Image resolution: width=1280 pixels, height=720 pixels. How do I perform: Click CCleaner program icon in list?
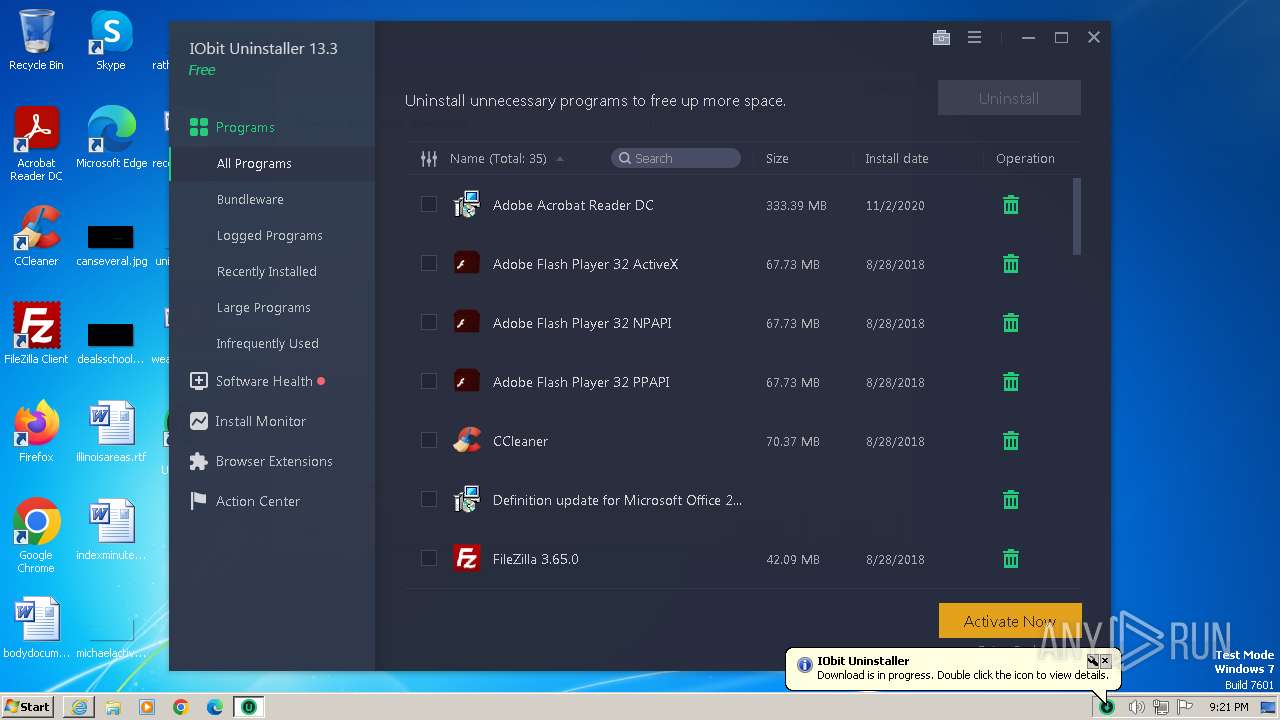467,441
